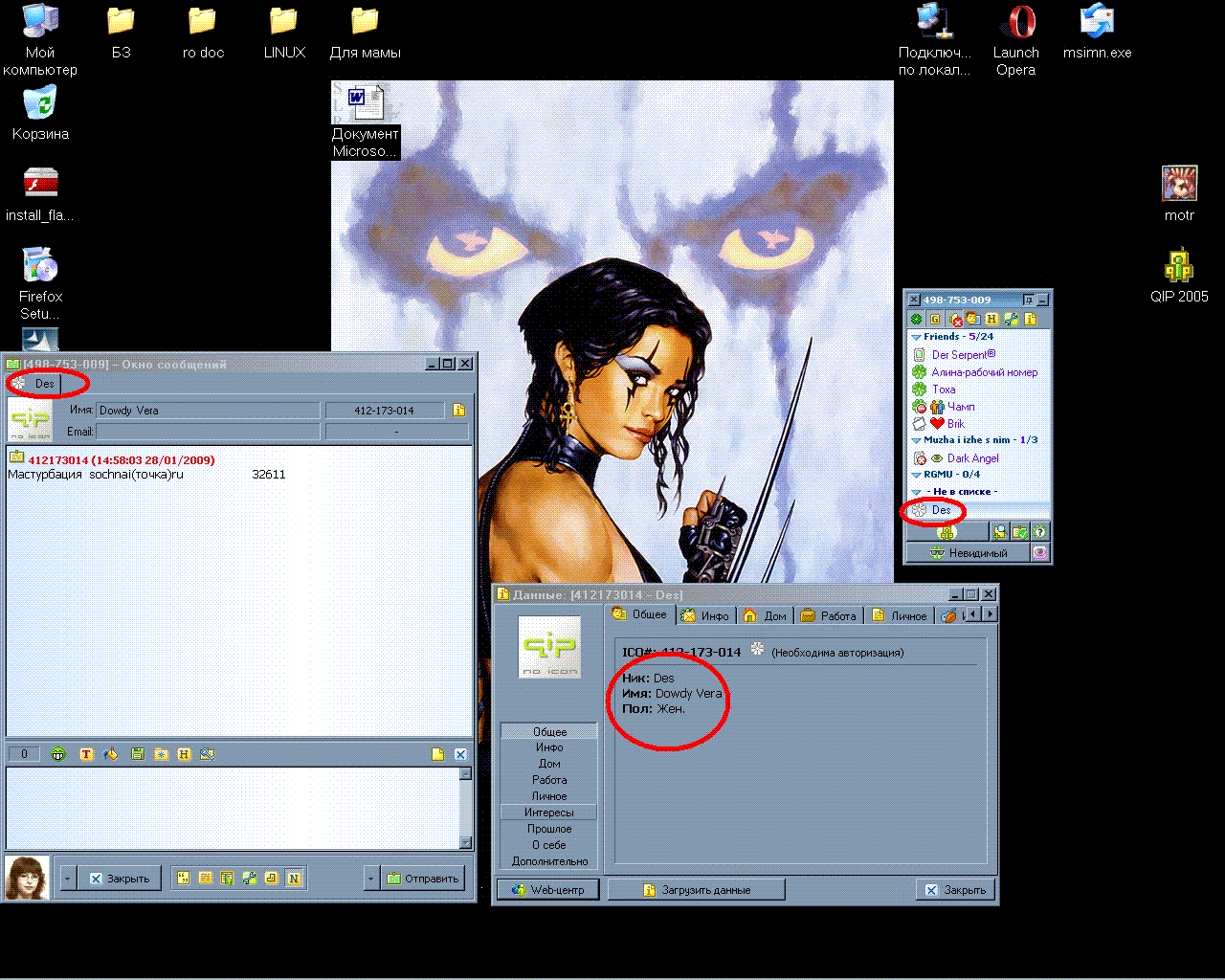Viewport: 1225px width, 980px height.
Task: Toggle the N button in message window
Action: (x=294, y=878)
